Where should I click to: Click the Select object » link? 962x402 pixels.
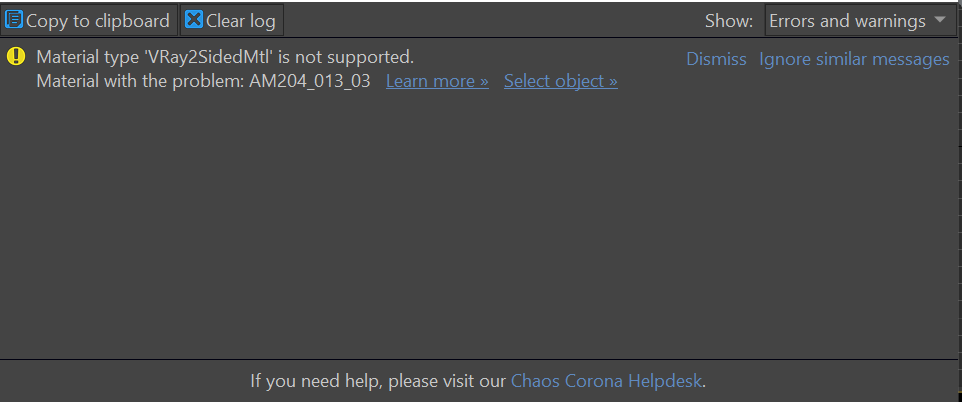point(561,81)
